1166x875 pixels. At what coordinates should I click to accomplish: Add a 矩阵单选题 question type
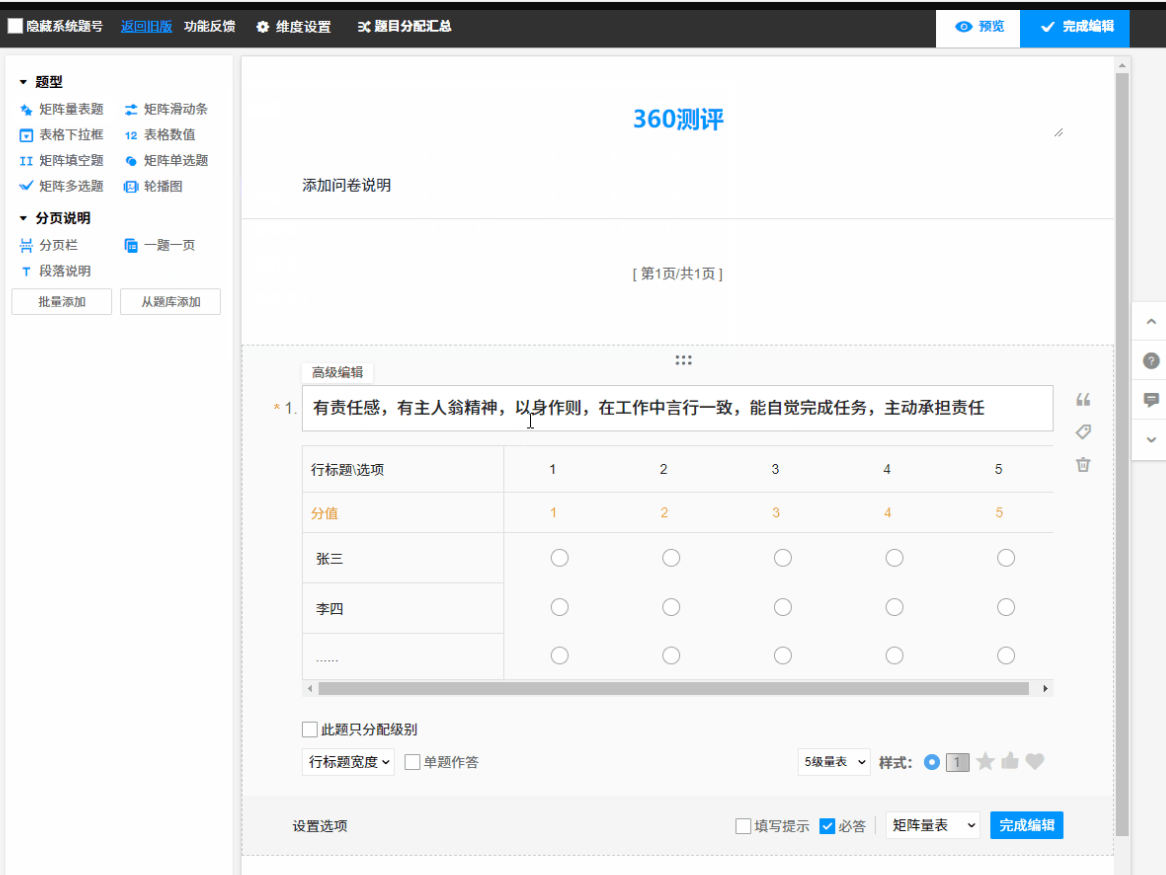coord(166,161)
